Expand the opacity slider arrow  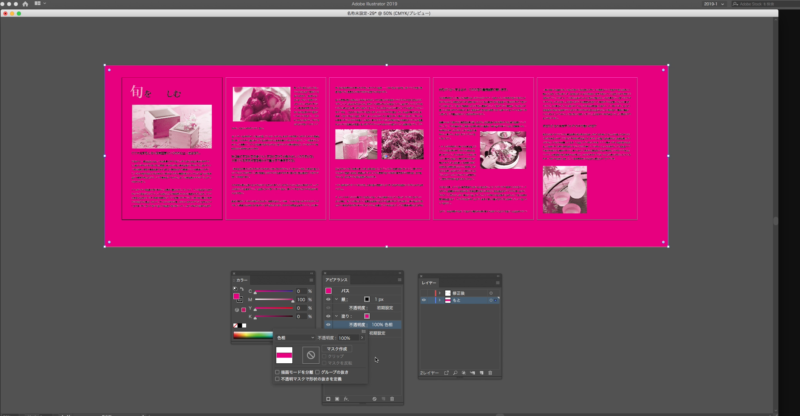(362, 338)
